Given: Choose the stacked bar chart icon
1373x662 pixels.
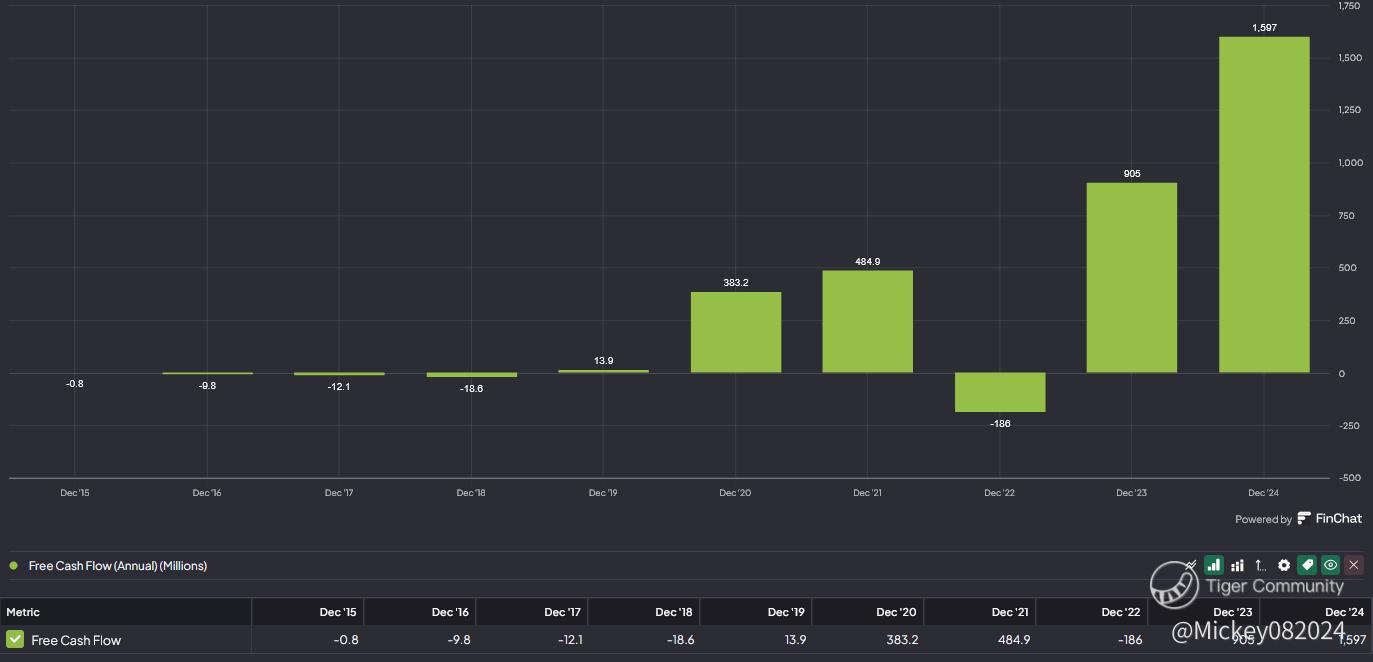Looking at the screenshot, I should pos(1237,565).
